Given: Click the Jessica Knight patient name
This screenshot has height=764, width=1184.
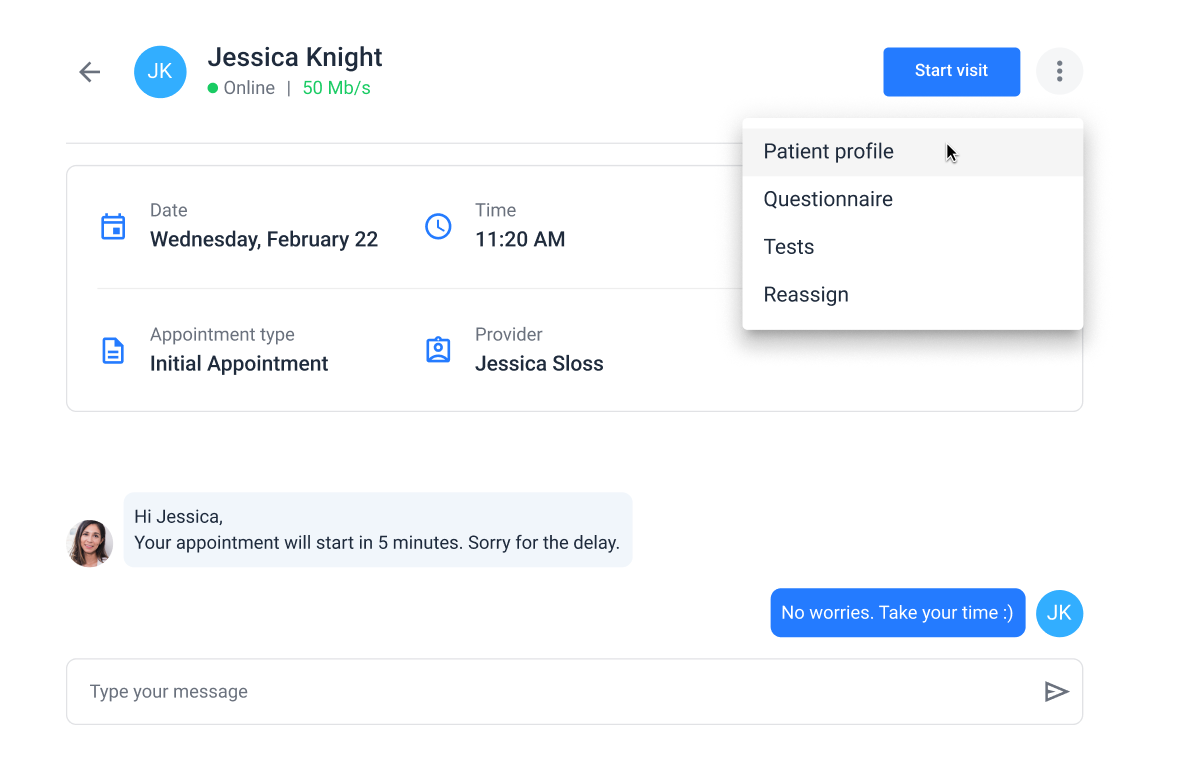Looking at the screenshot, I should (x=294, y=57).
